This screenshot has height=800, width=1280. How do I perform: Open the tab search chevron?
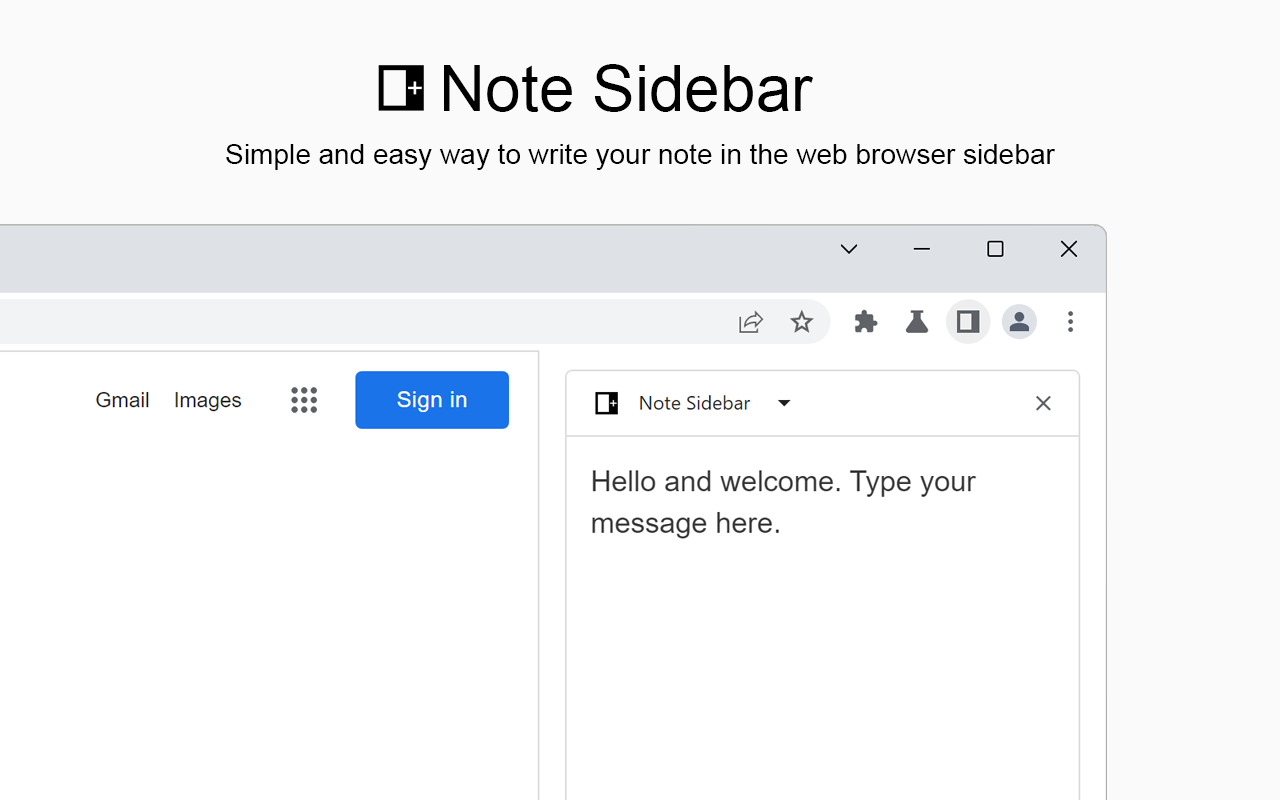click(848, 249)
